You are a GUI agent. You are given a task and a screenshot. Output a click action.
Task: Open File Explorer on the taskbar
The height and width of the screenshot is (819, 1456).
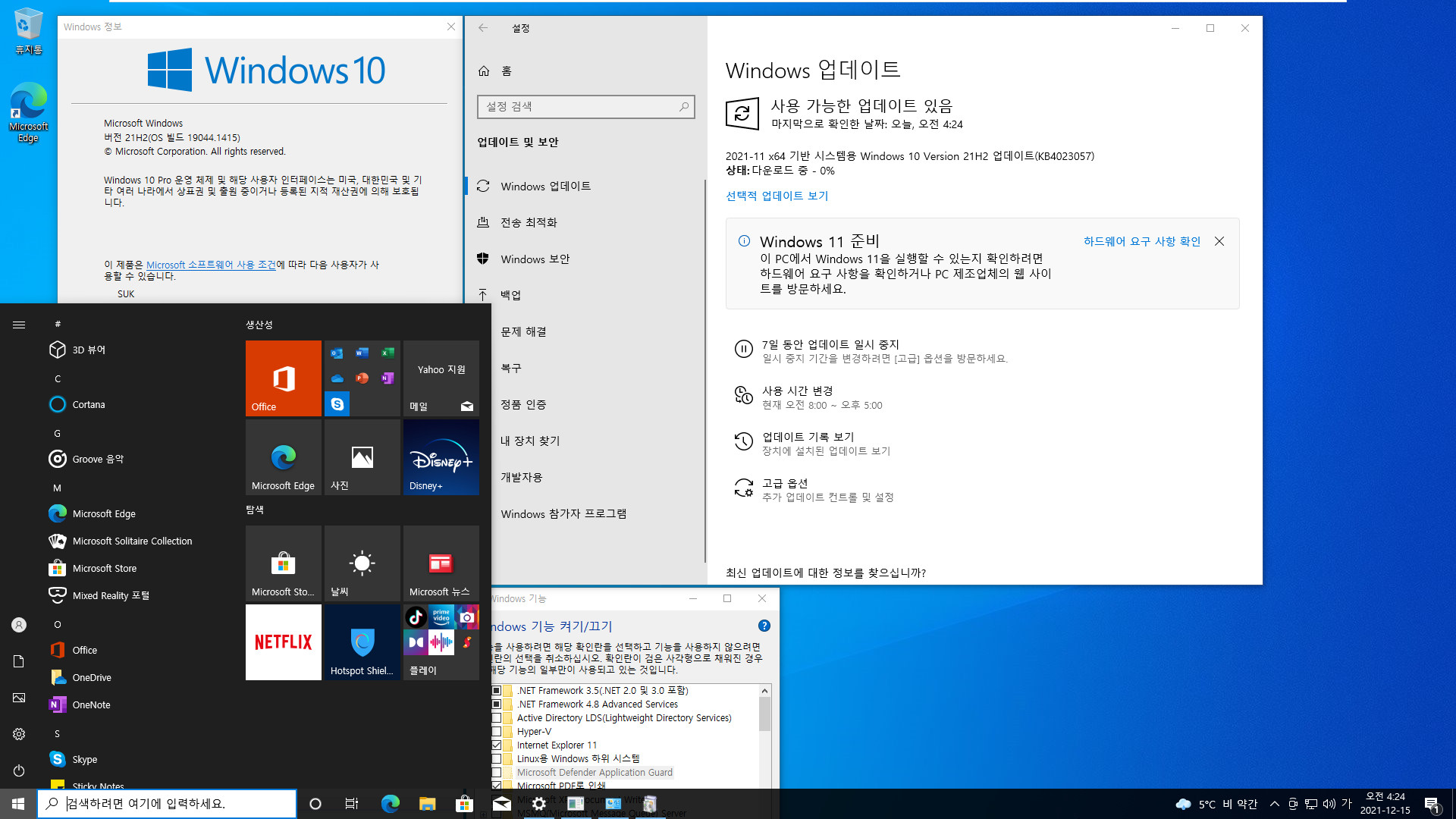tap(427, 804)
